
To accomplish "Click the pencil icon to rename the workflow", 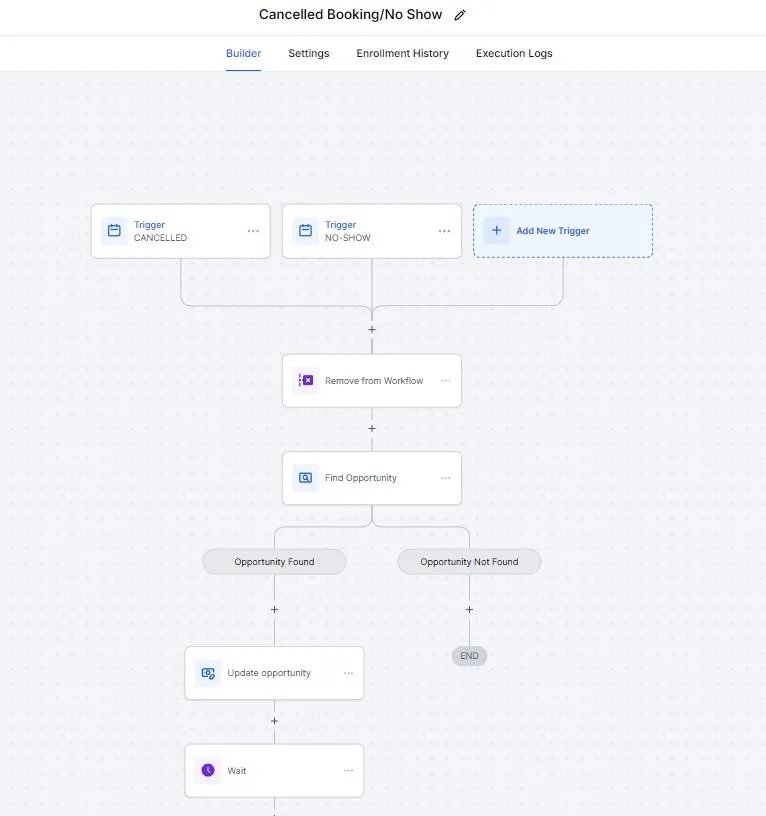I will click(x=458, y=15).
